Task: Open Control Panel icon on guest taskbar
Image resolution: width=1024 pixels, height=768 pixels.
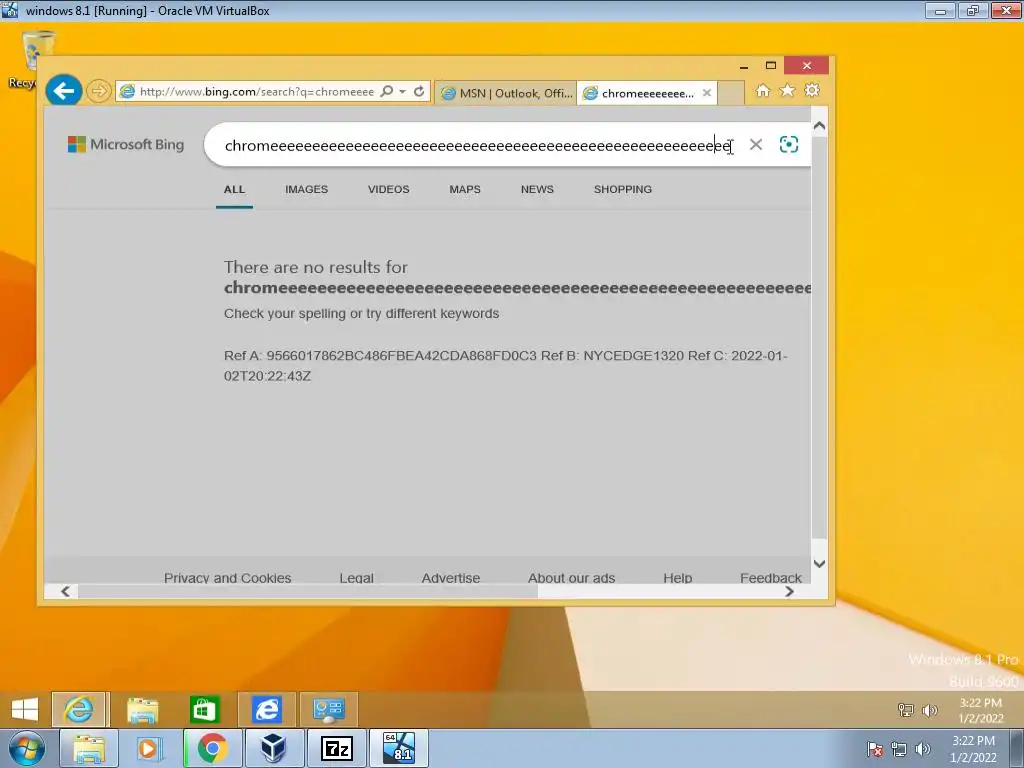Action: [328, 709]
